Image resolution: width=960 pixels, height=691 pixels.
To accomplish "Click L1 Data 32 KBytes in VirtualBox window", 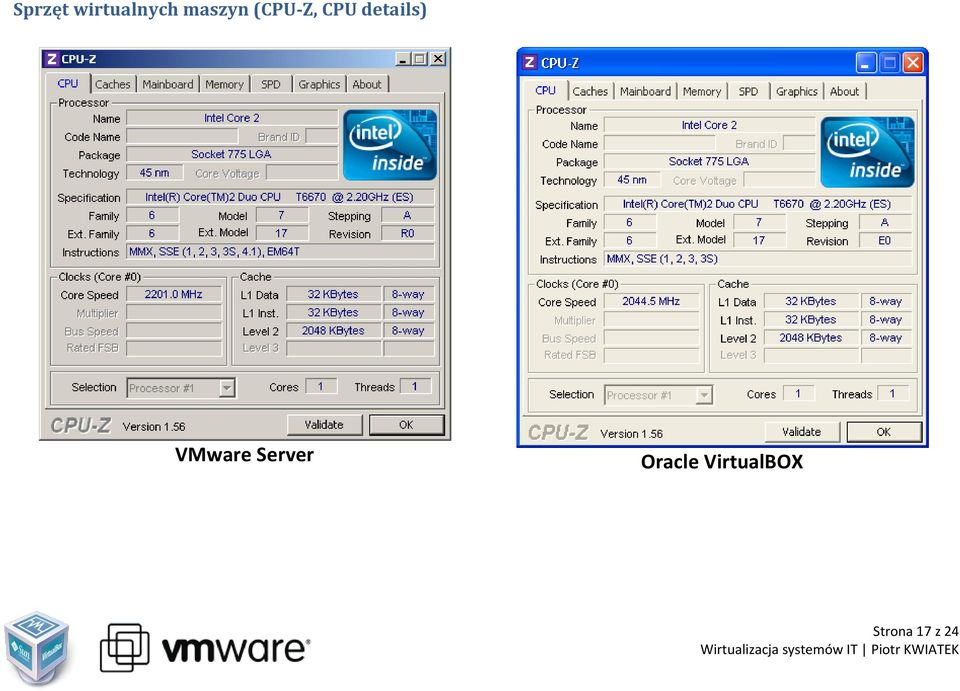I will [x=811, y=301].
